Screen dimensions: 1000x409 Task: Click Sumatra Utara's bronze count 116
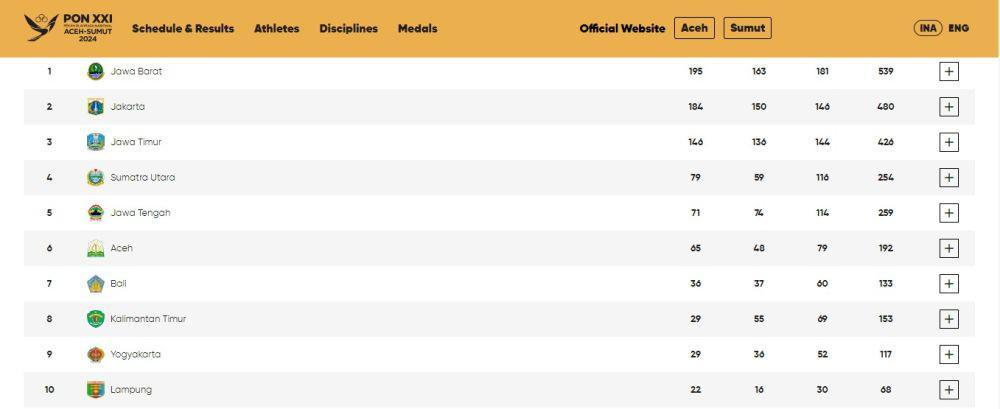[x=822, y=177]
